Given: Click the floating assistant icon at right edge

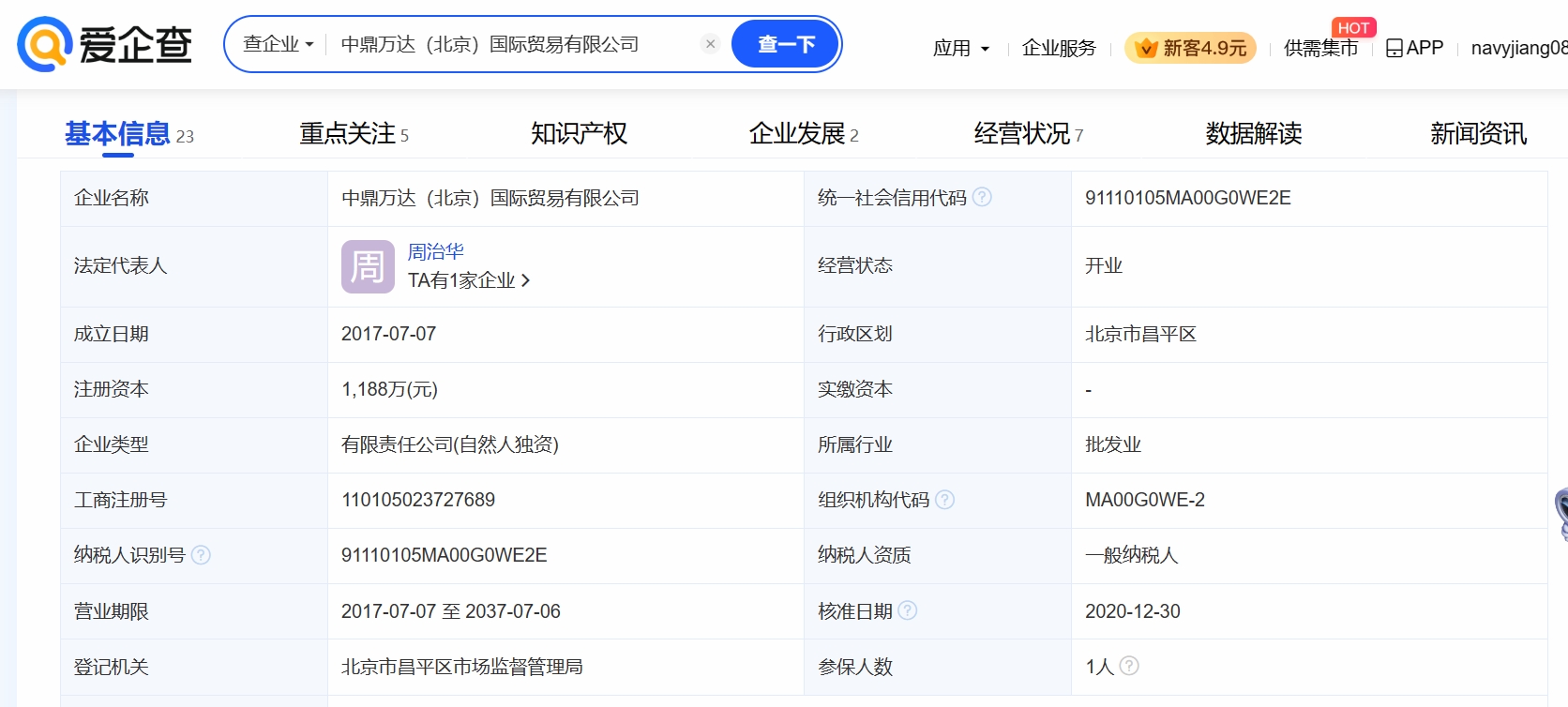Looking at the screenshot, I should tap(1561, 514).
